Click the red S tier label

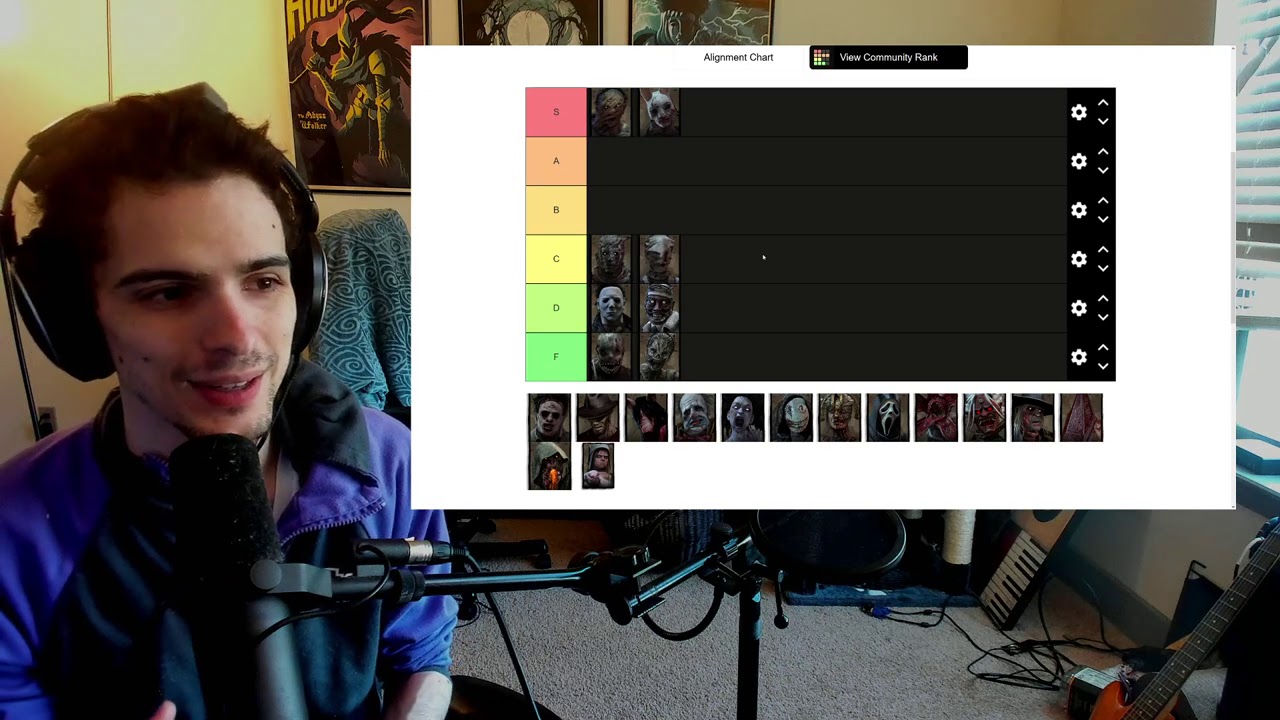556,112
